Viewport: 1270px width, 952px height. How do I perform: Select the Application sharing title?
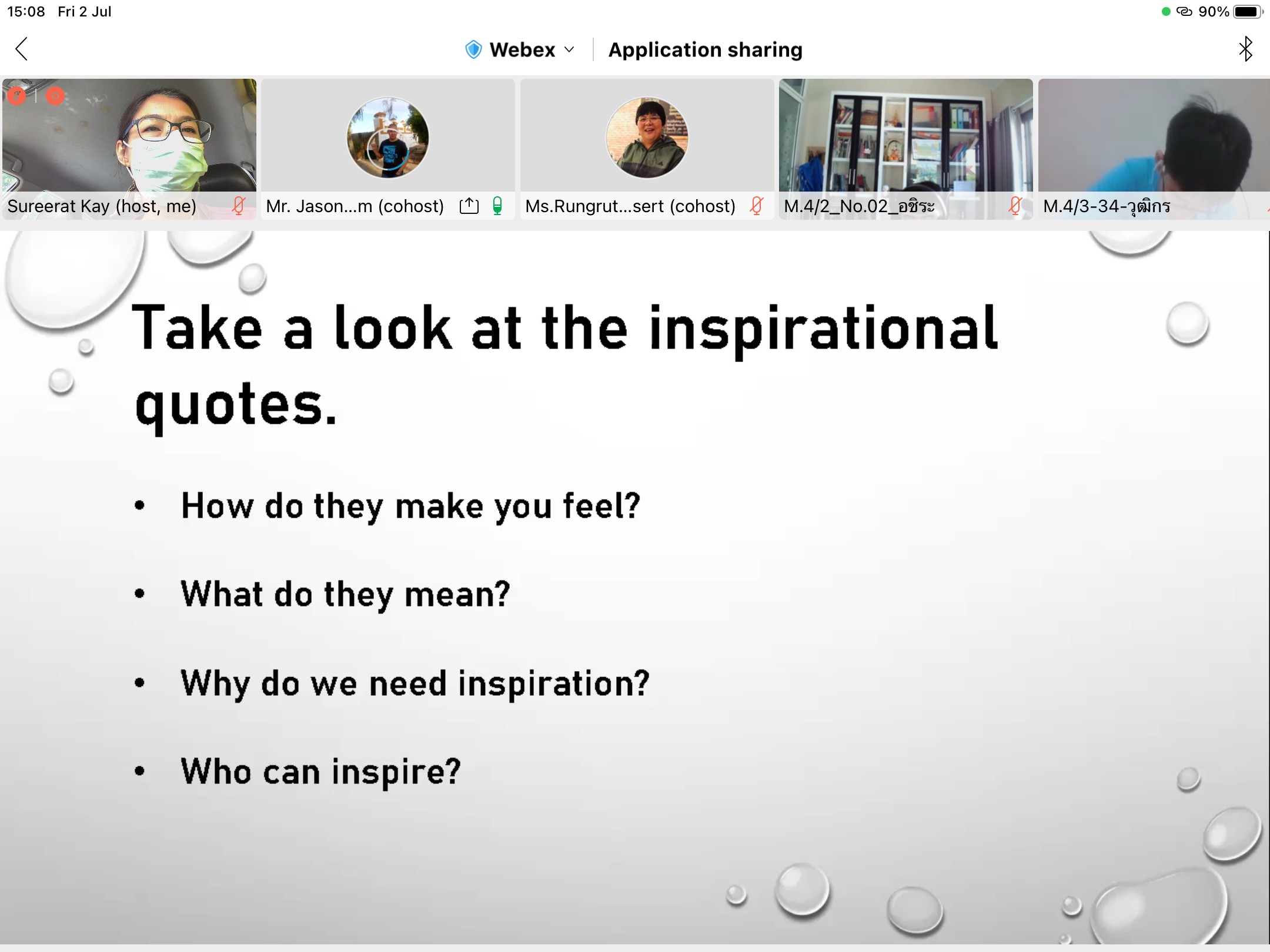[705, 49]
